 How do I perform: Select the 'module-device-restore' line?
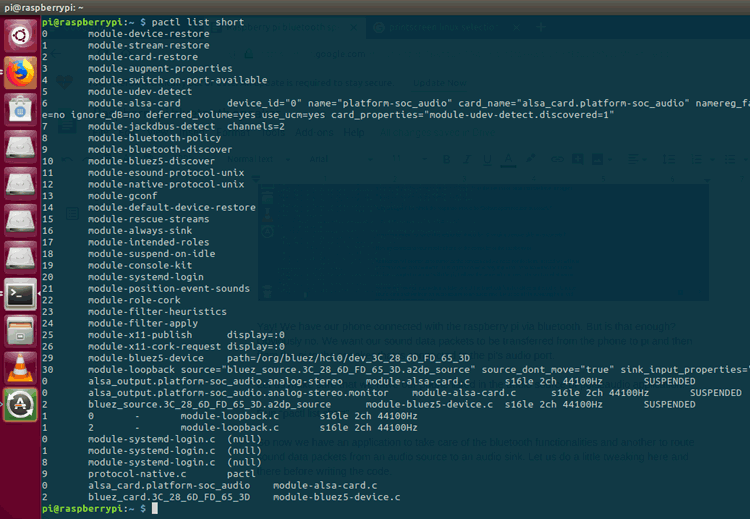[x=149, y=33]
